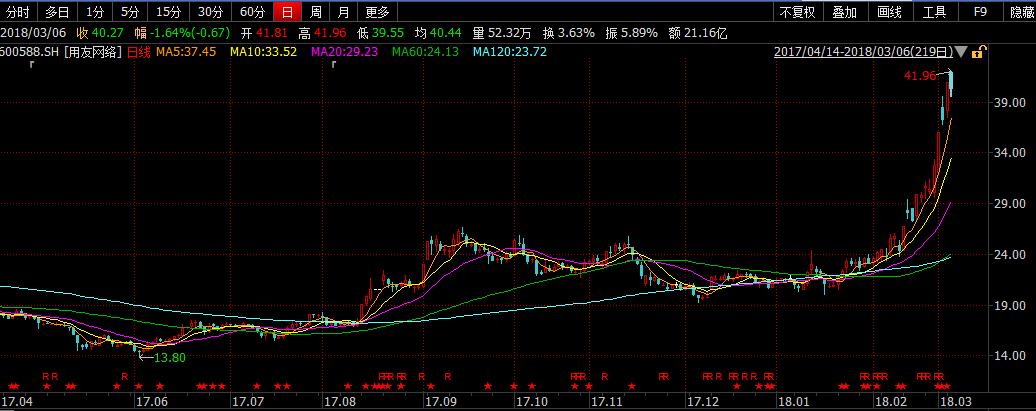Image resolution: width=1036 pixels, height=411 pixels.
Task: Select the 15分 period tab
Action: [x=167, y=12]
